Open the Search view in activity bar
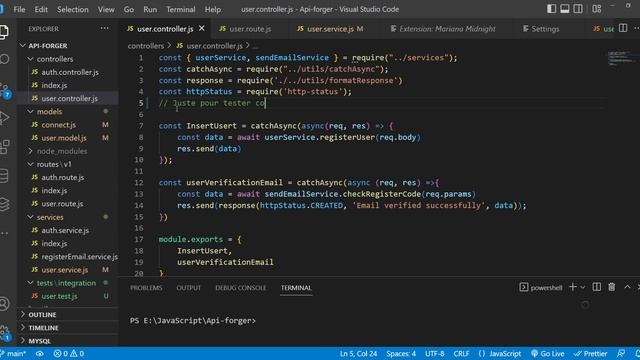640x360 pixels. pos(4,59)
